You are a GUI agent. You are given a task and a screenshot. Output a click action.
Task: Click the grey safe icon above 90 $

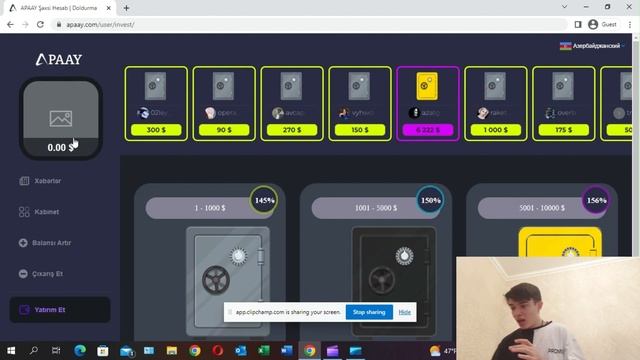(223, 86)
